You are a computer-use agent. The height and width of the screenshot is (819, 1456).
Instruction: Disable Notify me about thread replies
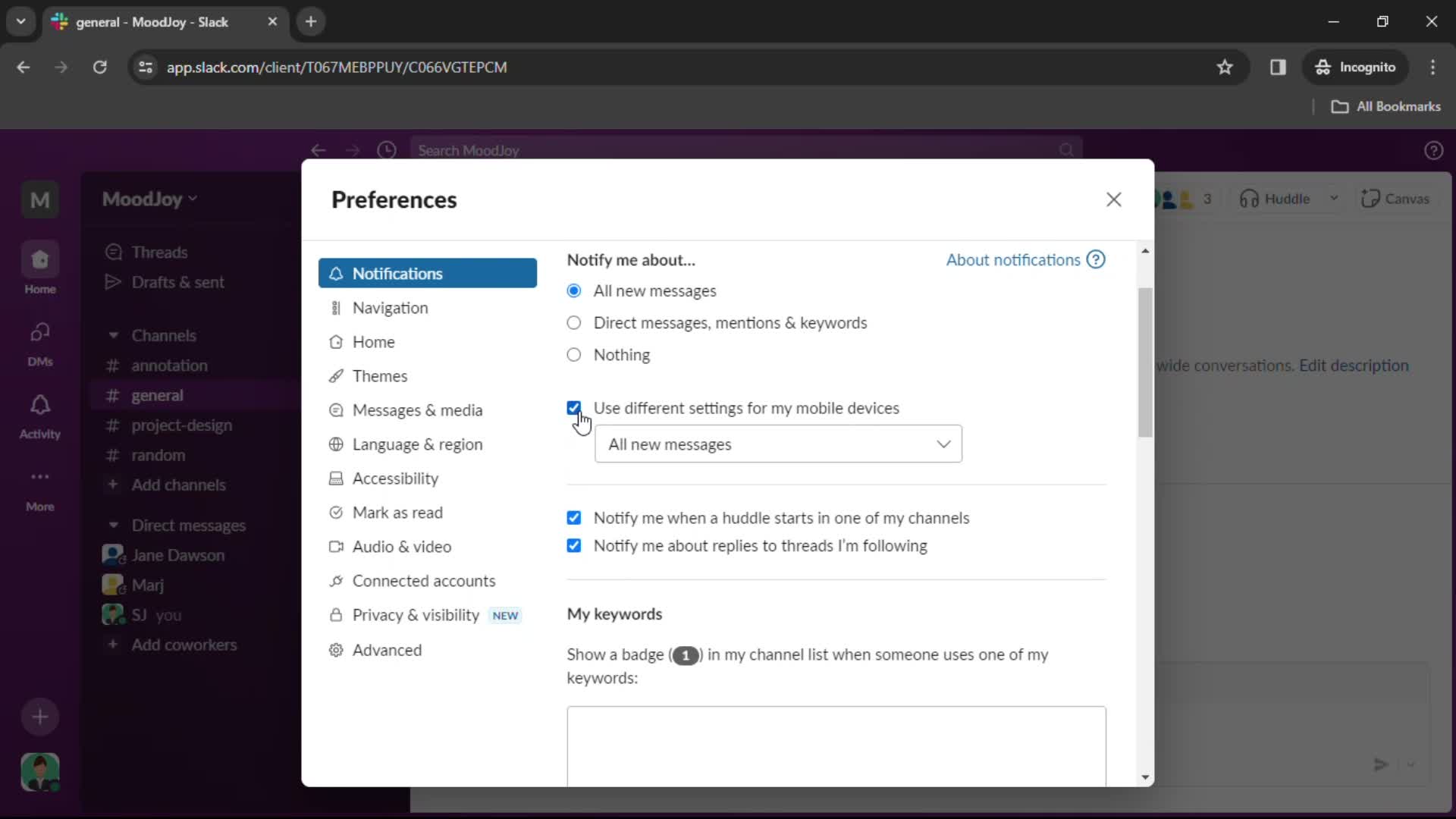tap(575, 546)
